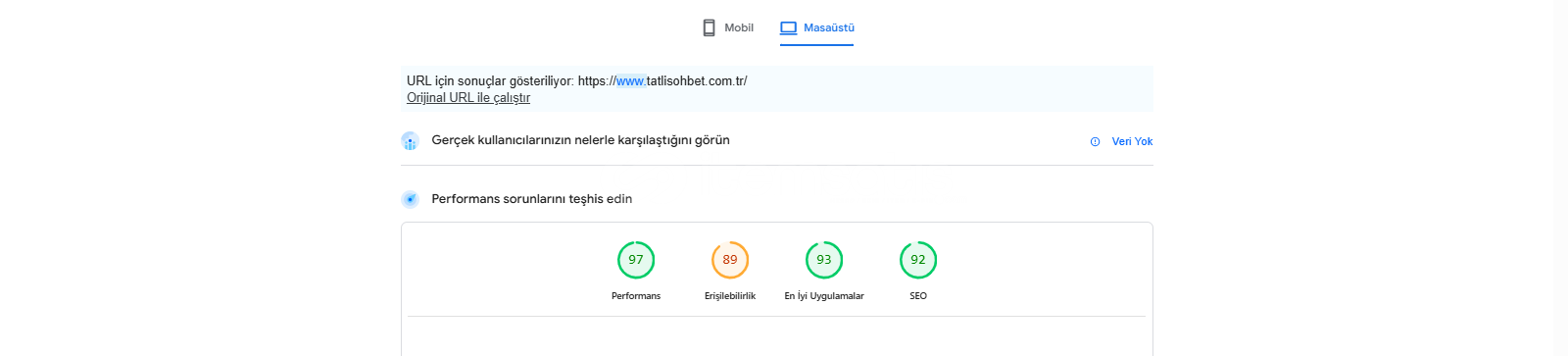Click the Erişilebilirlik label
Image resolution: width=1568 pixels, height=356 pixels.
pos(730,296)
